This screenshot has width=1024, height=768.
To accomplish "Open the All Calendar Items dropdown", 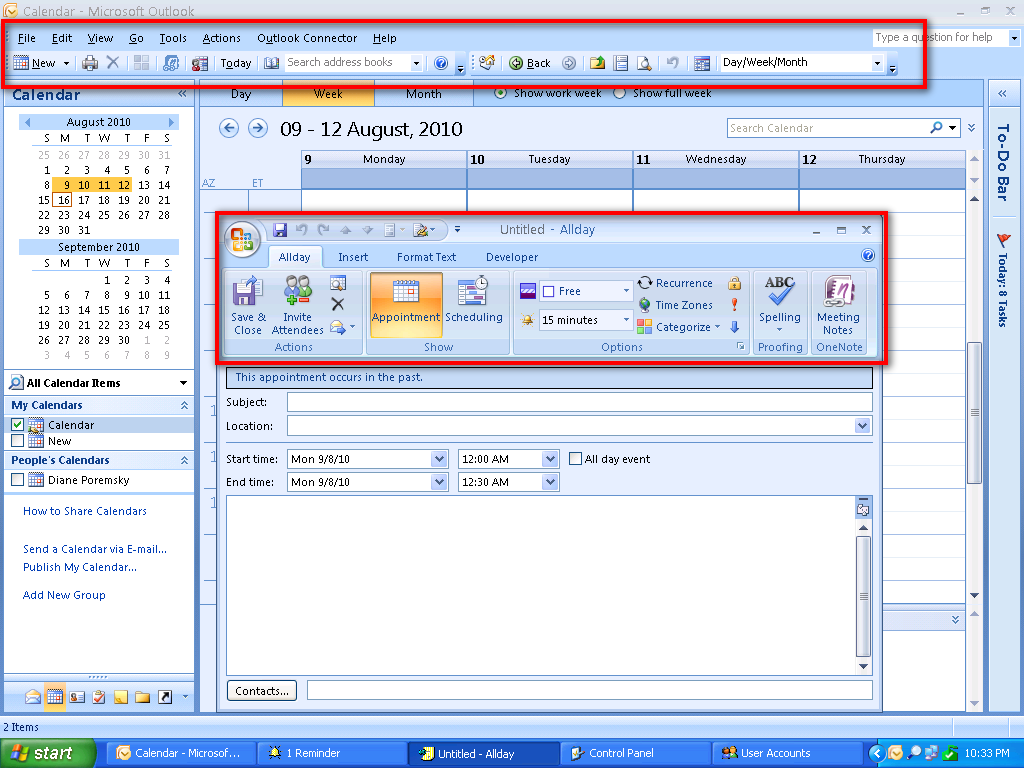I will point(183,383).
